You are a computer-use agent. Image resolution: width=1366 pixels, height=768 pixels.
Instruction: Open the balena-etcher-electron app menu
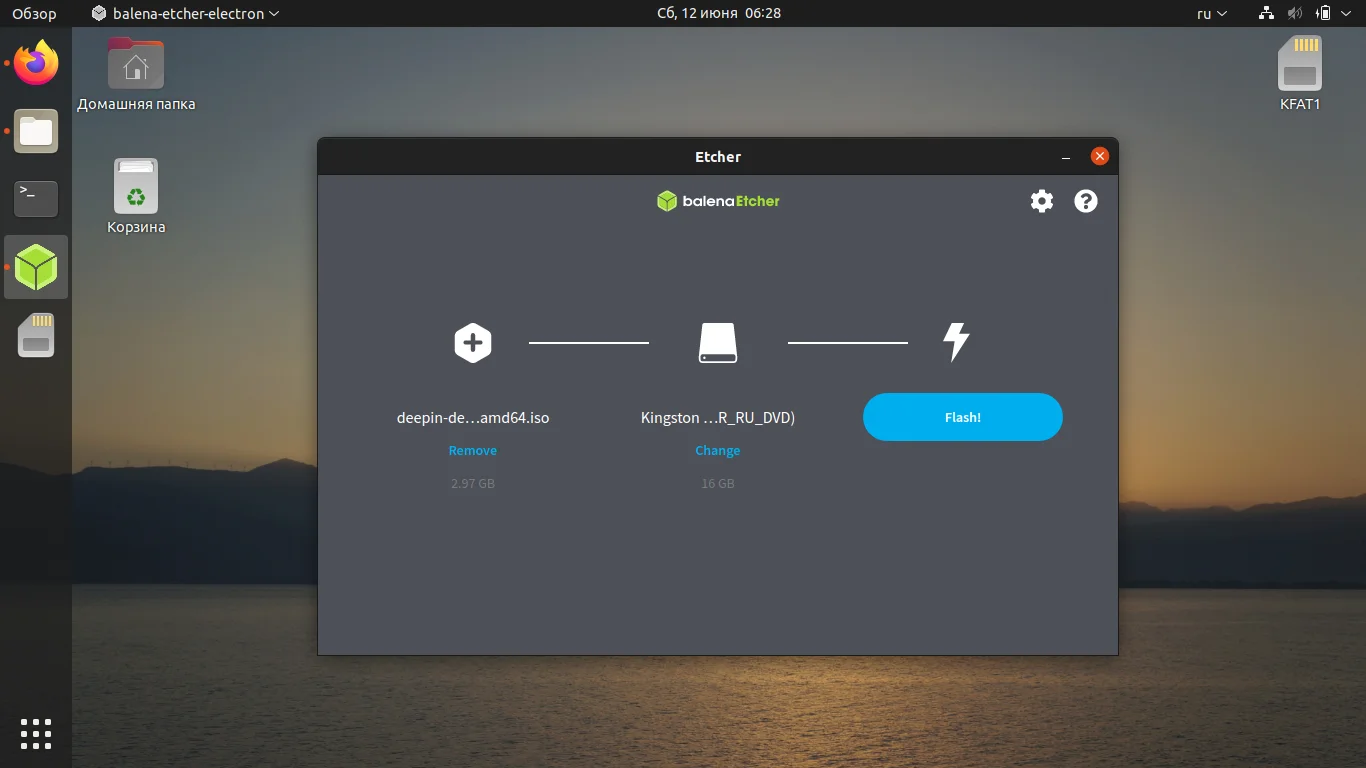[x=185, y=14]
